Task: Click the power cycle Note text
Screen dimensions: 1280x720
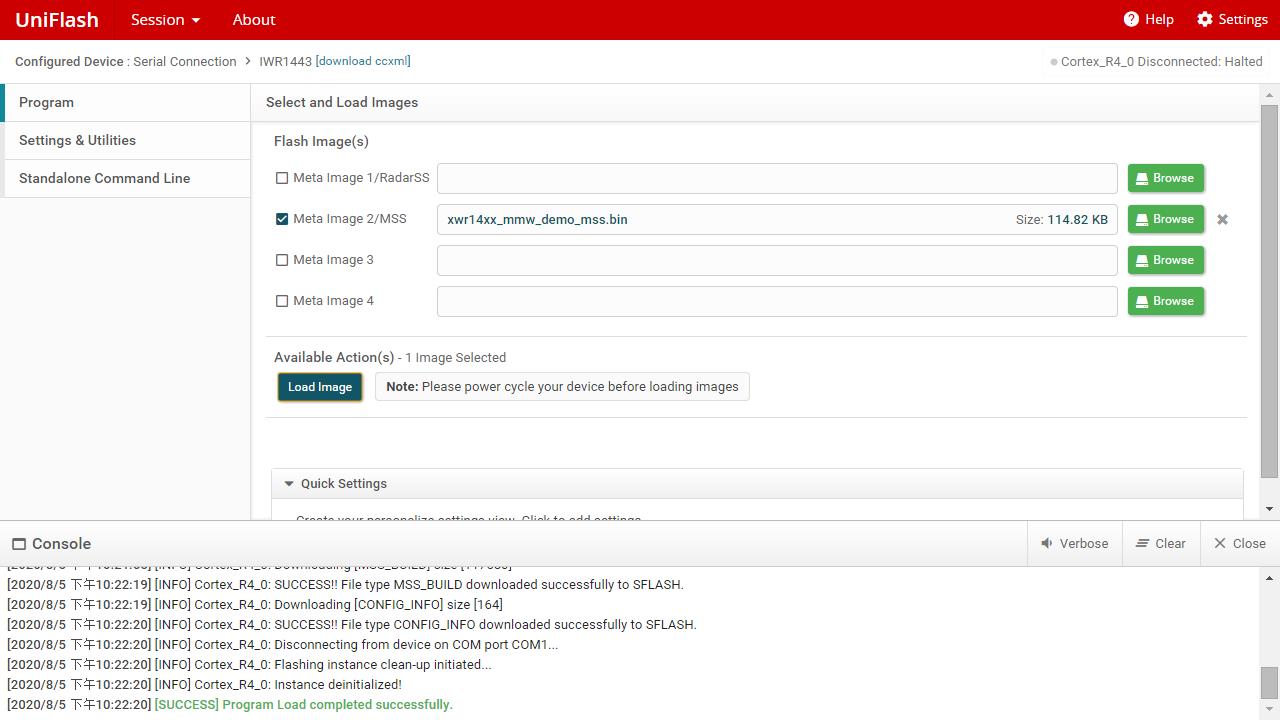Action: pos(562,387)
